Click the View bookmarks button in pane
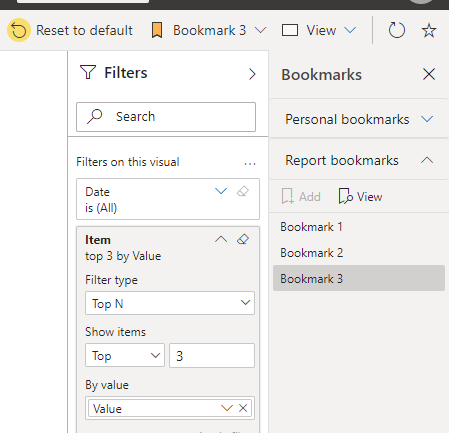 360,196
